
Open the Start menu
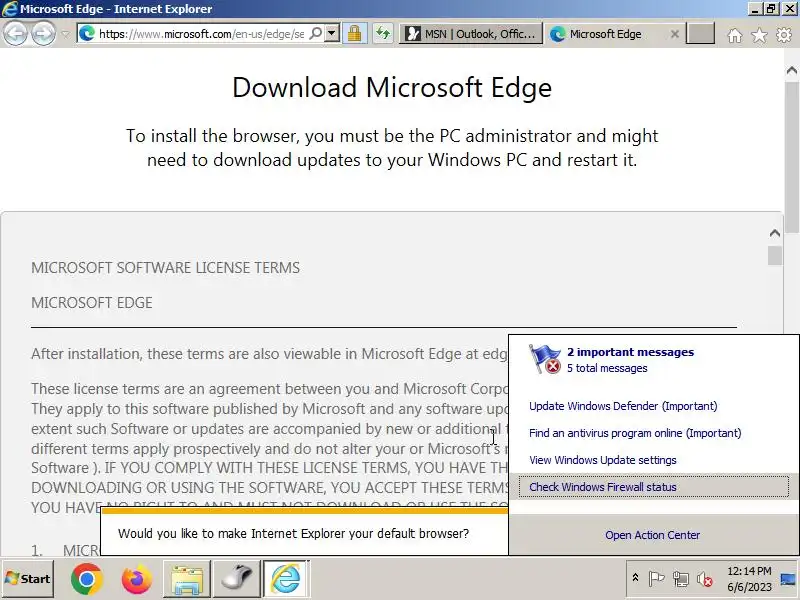[x=28, y=579]
